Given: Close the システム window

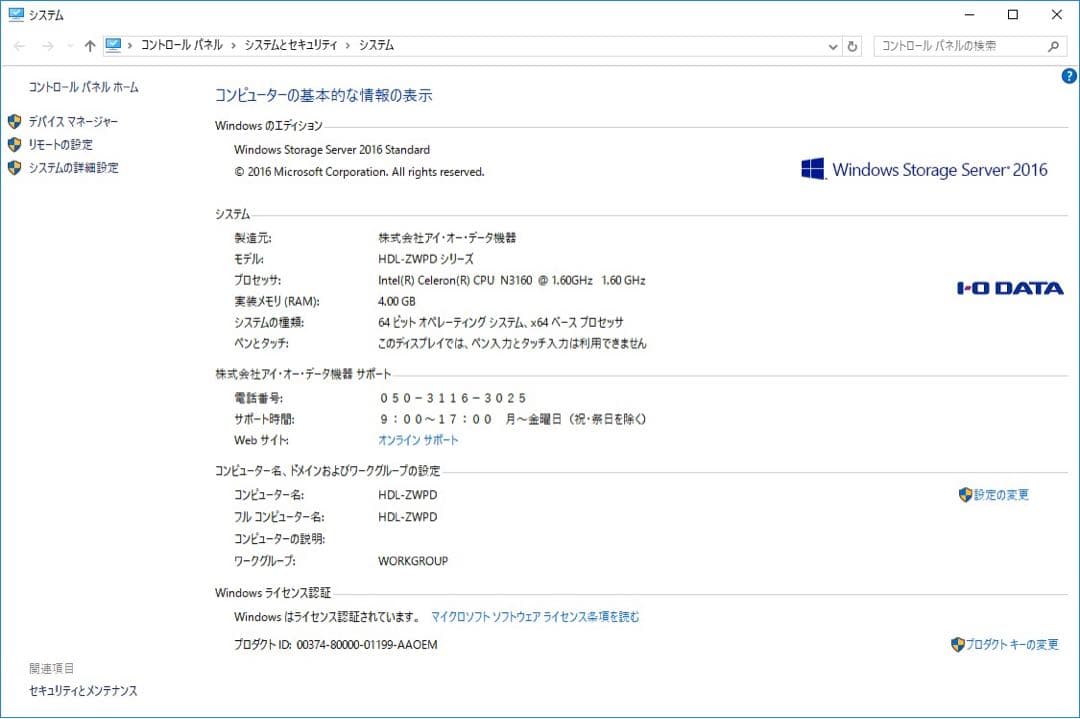Looking at the screenshot, I should point(1057,14).
